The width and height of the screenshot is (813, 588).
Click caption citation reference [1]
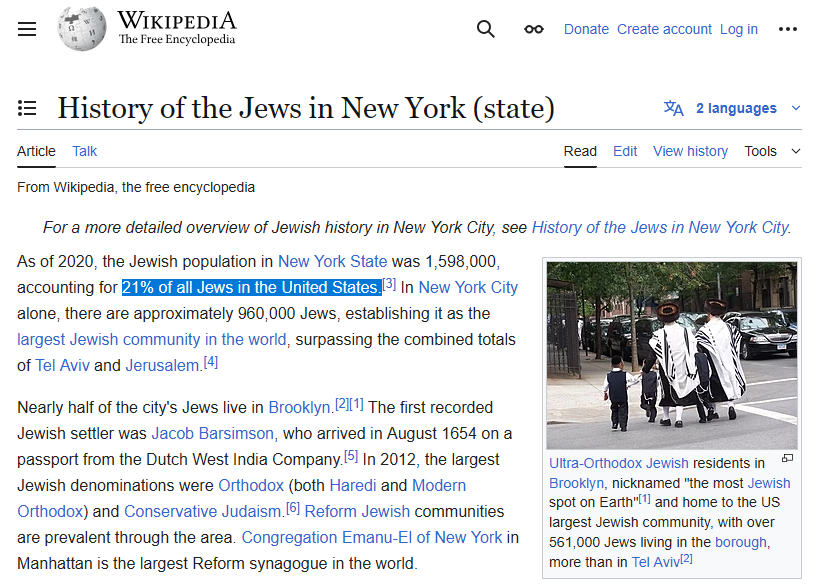click(x=644, y=499)
